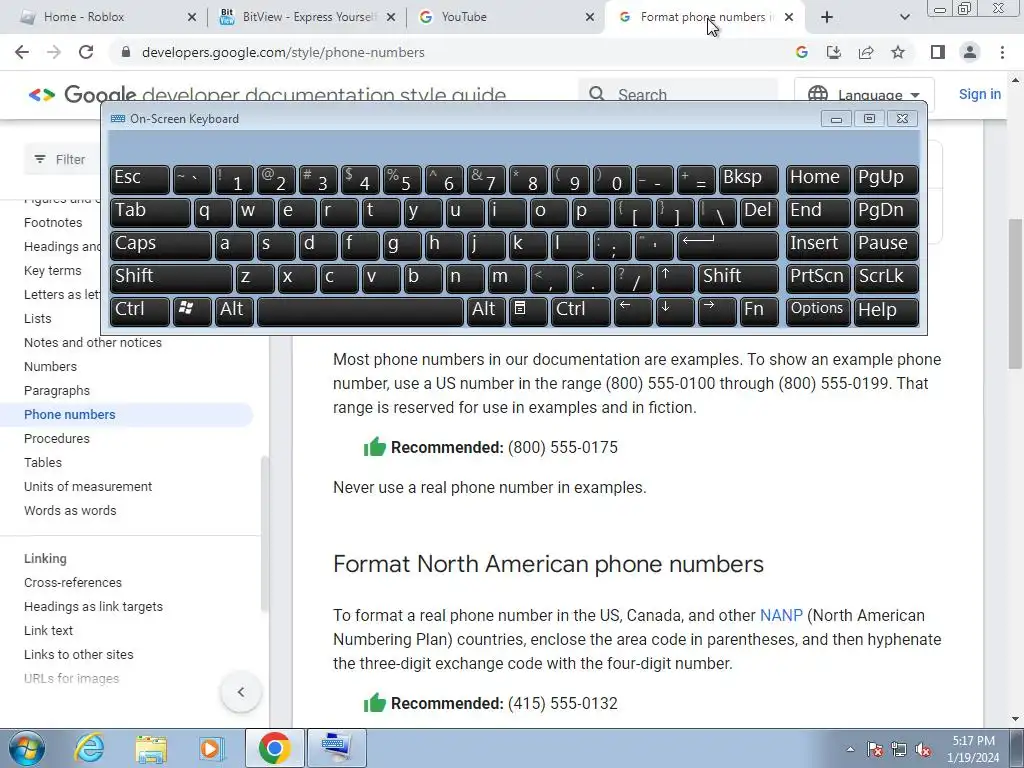Viewport: 1024px width, 768px height.
Task: Toggle the ScrLk key on On-Screen Keyboard
Action: [886, 278]
